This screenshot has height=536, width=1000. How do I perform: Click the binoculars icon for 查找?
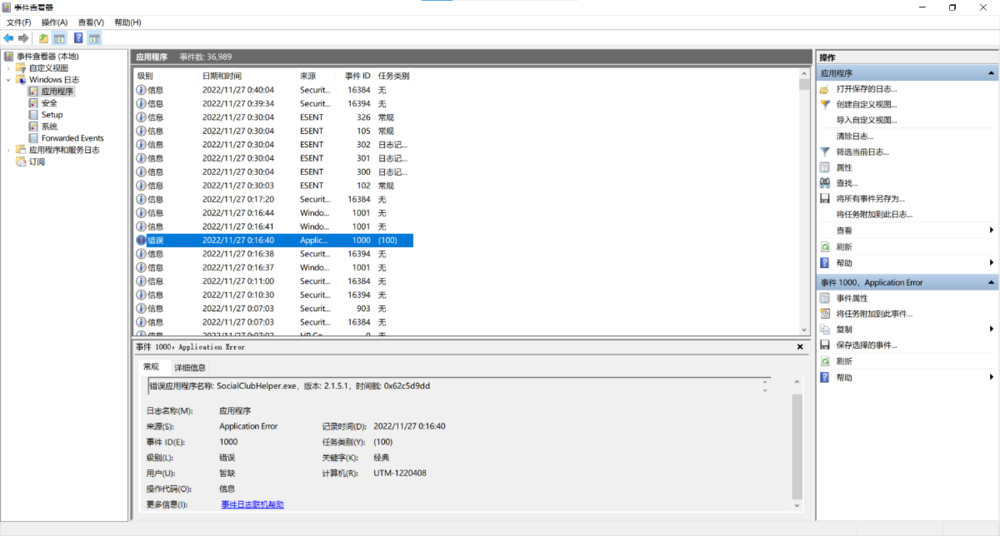825,183
